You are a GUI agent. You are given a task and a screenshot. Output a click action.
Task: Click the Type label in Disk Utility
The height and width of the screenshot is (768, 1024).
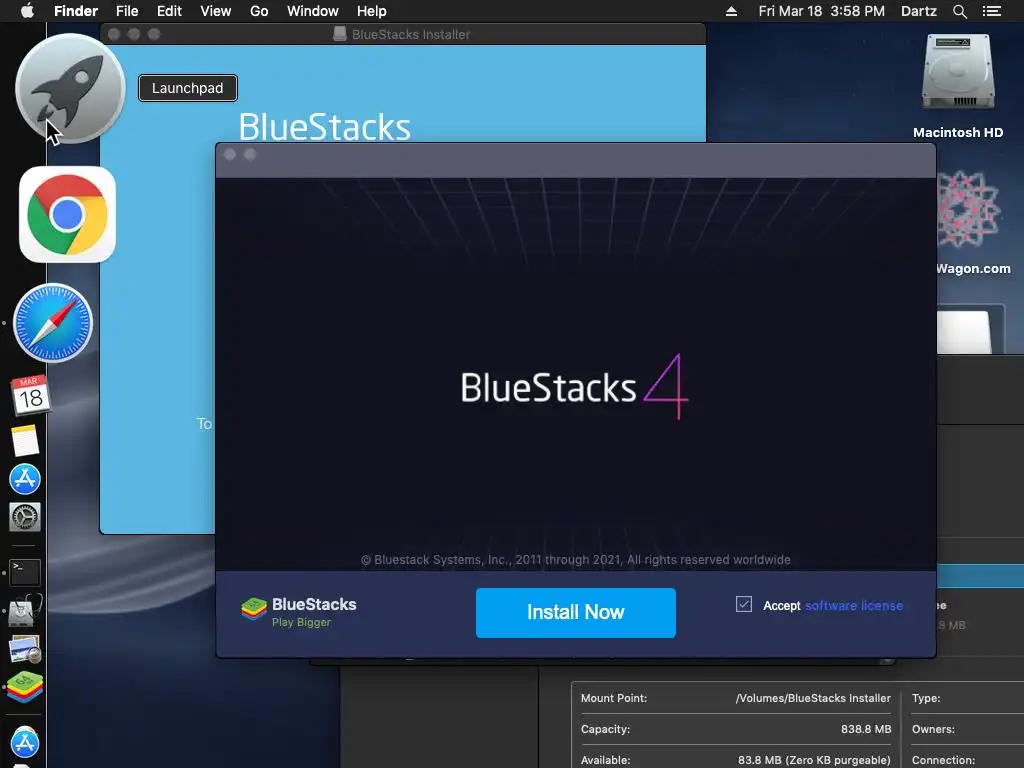(x=926, y=698)
